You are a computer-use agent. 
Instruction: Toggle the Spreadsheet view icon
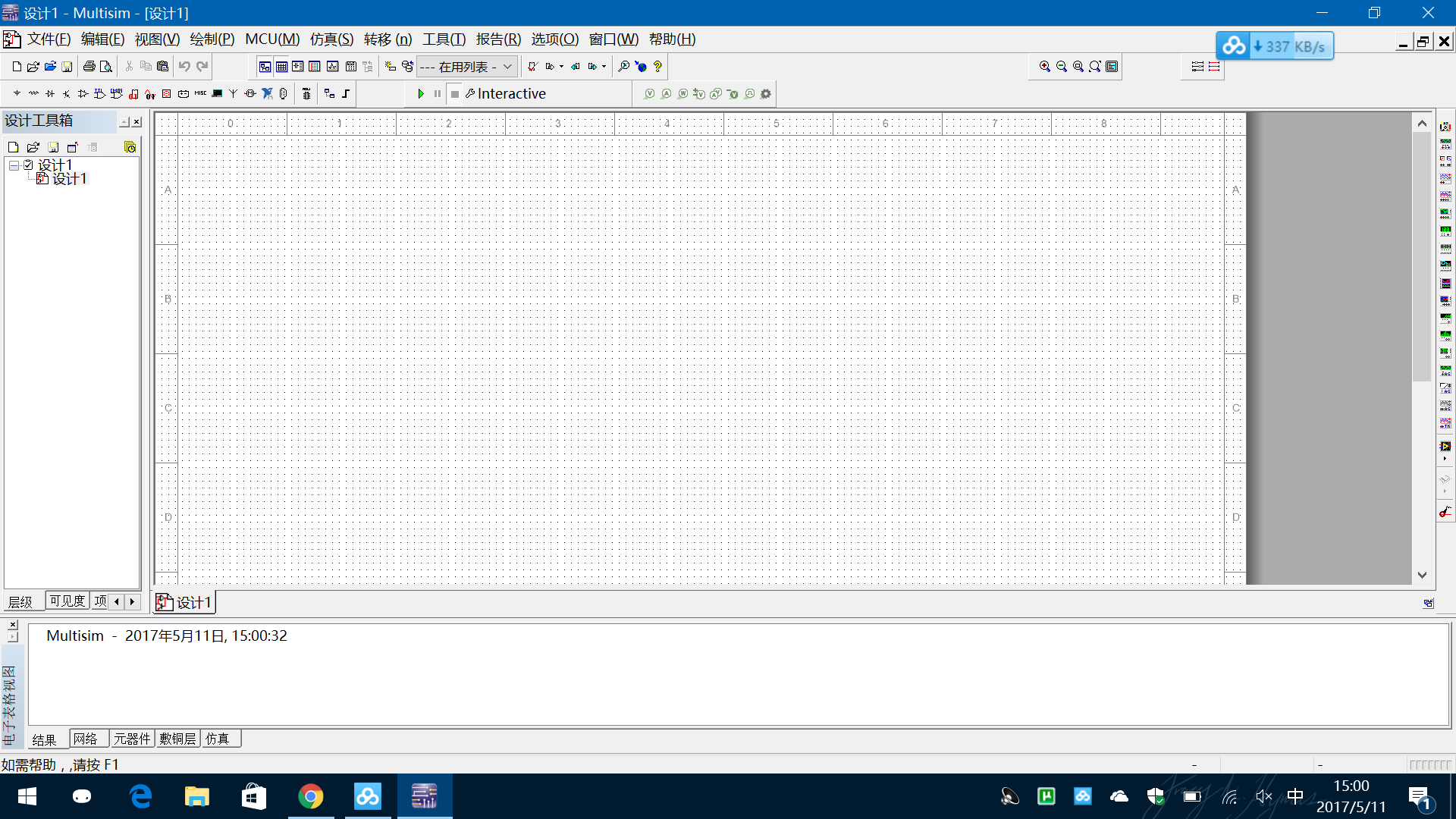(x=281, y=67)
